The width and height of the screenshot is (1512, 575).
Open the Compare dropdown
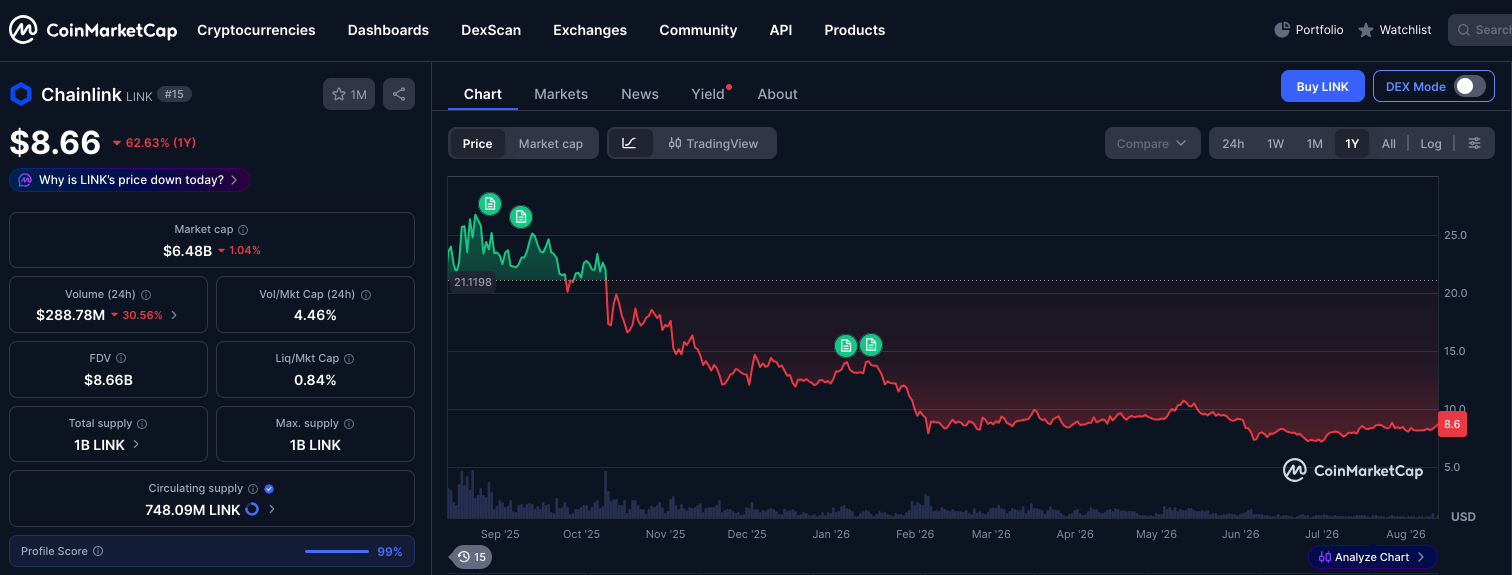[x=1152, y=143]
